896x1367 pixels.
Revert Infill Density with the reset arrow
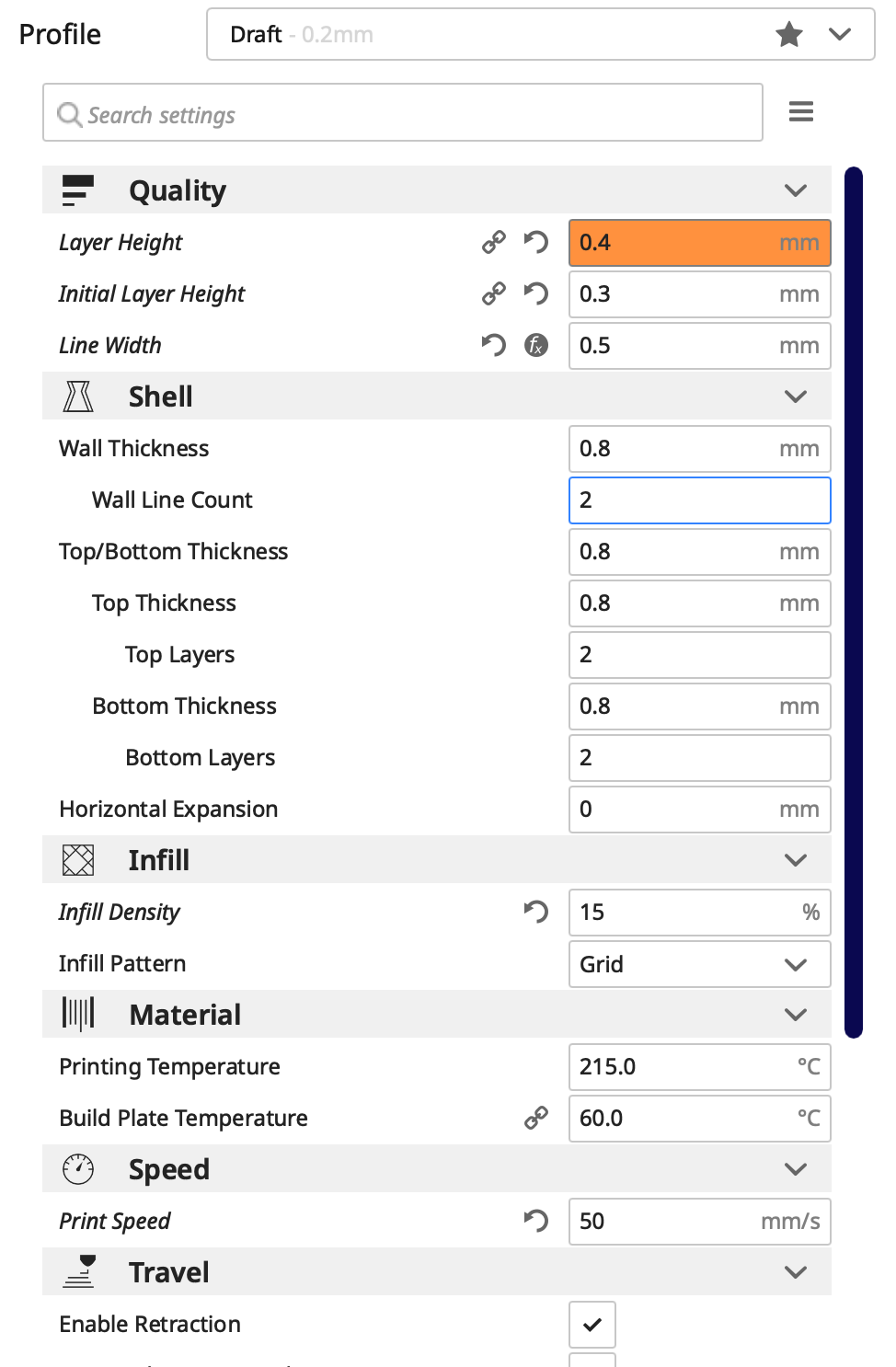pyautogui.click(x=535, y=912)
